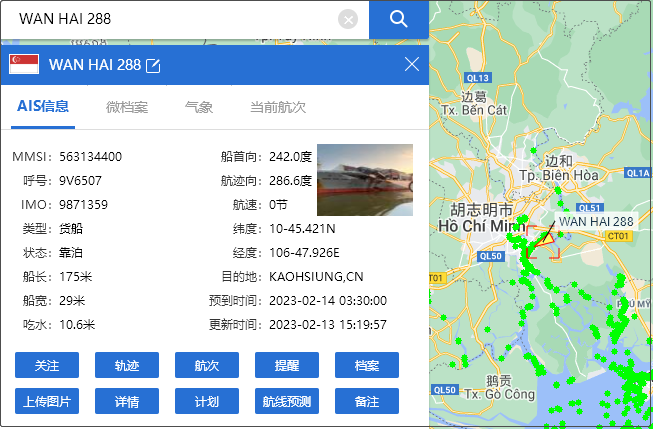Click the 上传图片 button
Viewport: 653px width, 429px height.
(x=47, y=401)
